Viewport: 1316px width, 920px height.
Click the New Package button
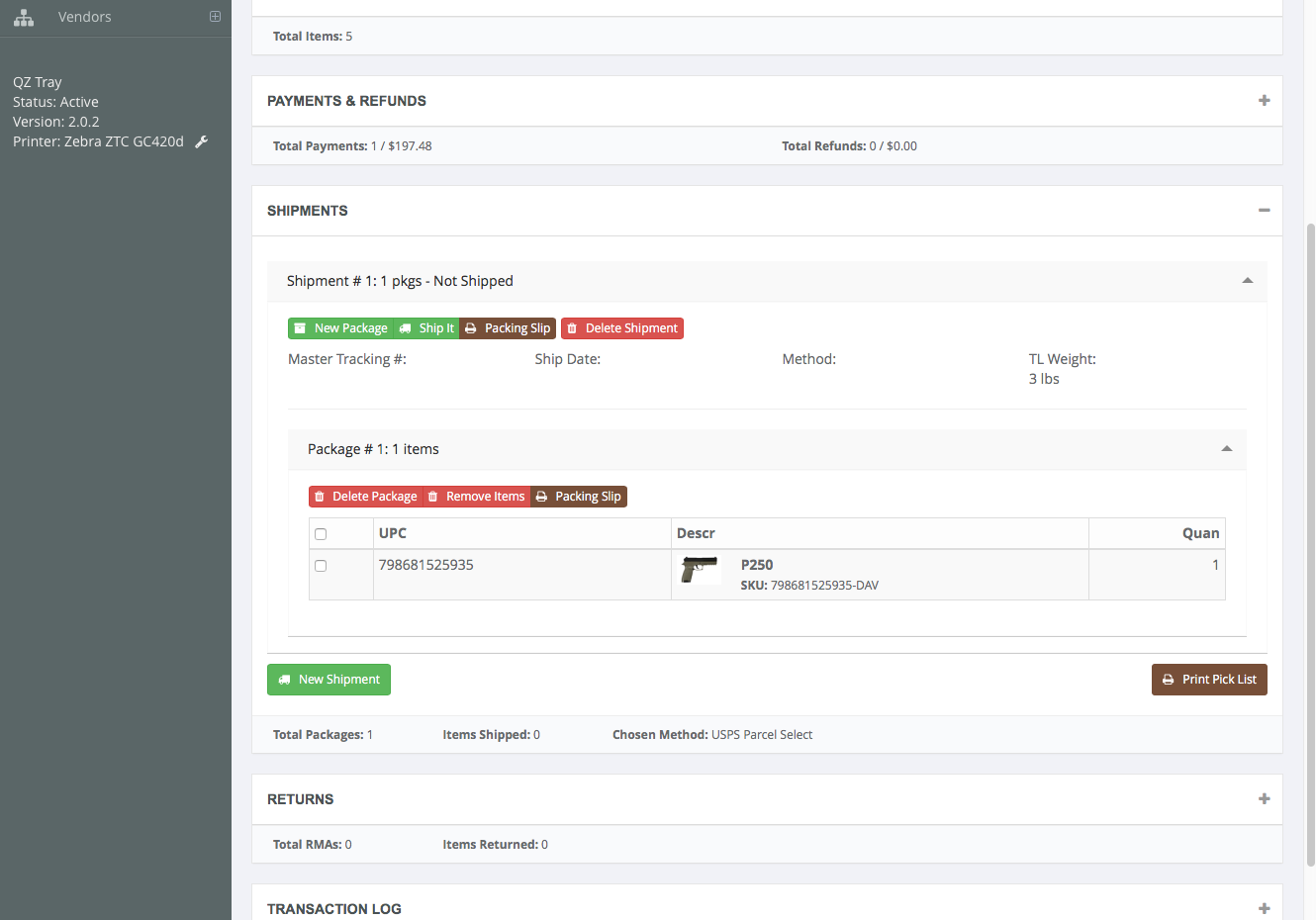point(340,328)
